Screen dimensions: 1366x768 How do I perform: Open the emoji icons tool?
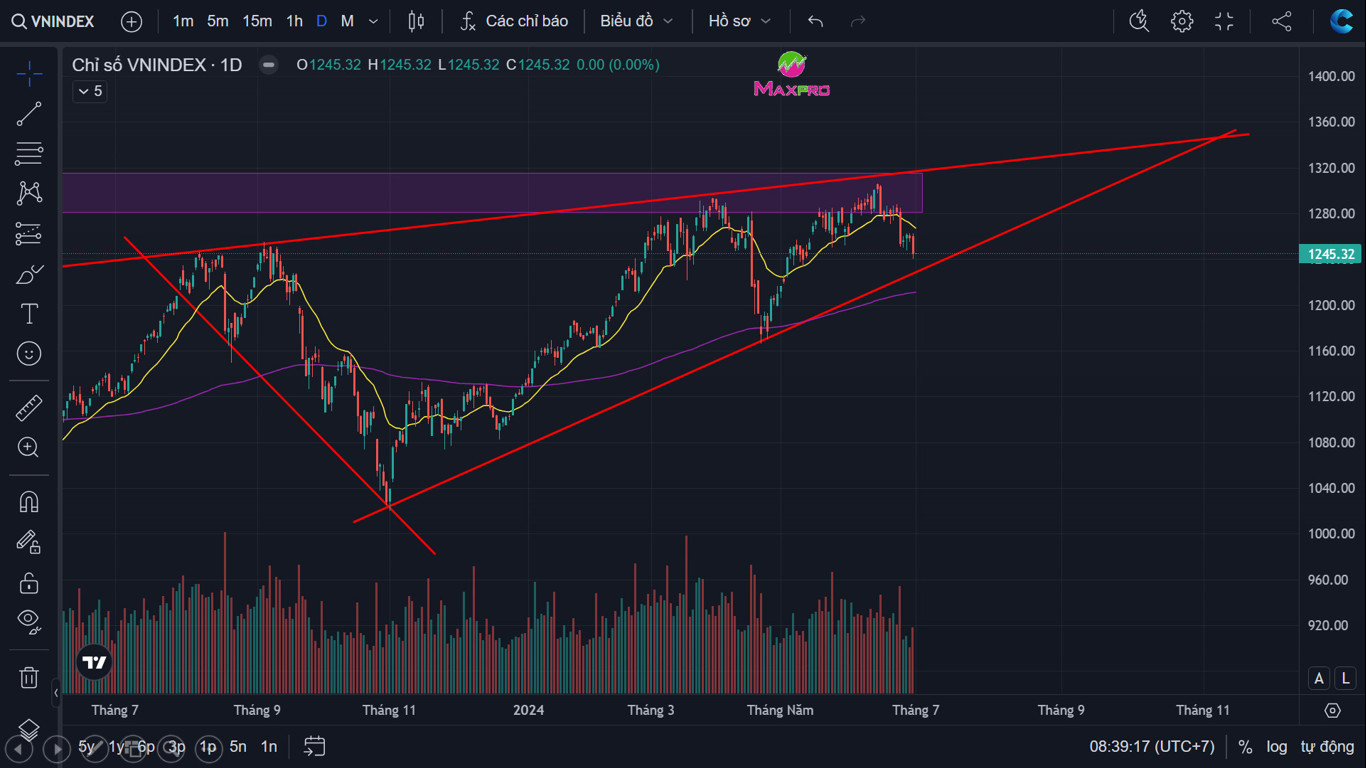(29, 354)
